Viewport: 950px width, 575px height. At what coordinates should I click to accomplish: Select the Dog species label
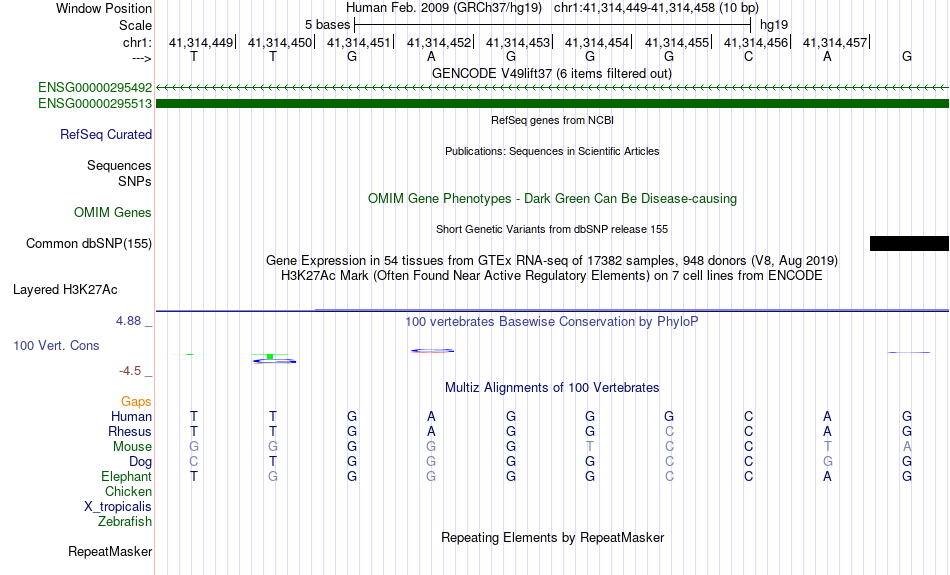tap(141, 462)
